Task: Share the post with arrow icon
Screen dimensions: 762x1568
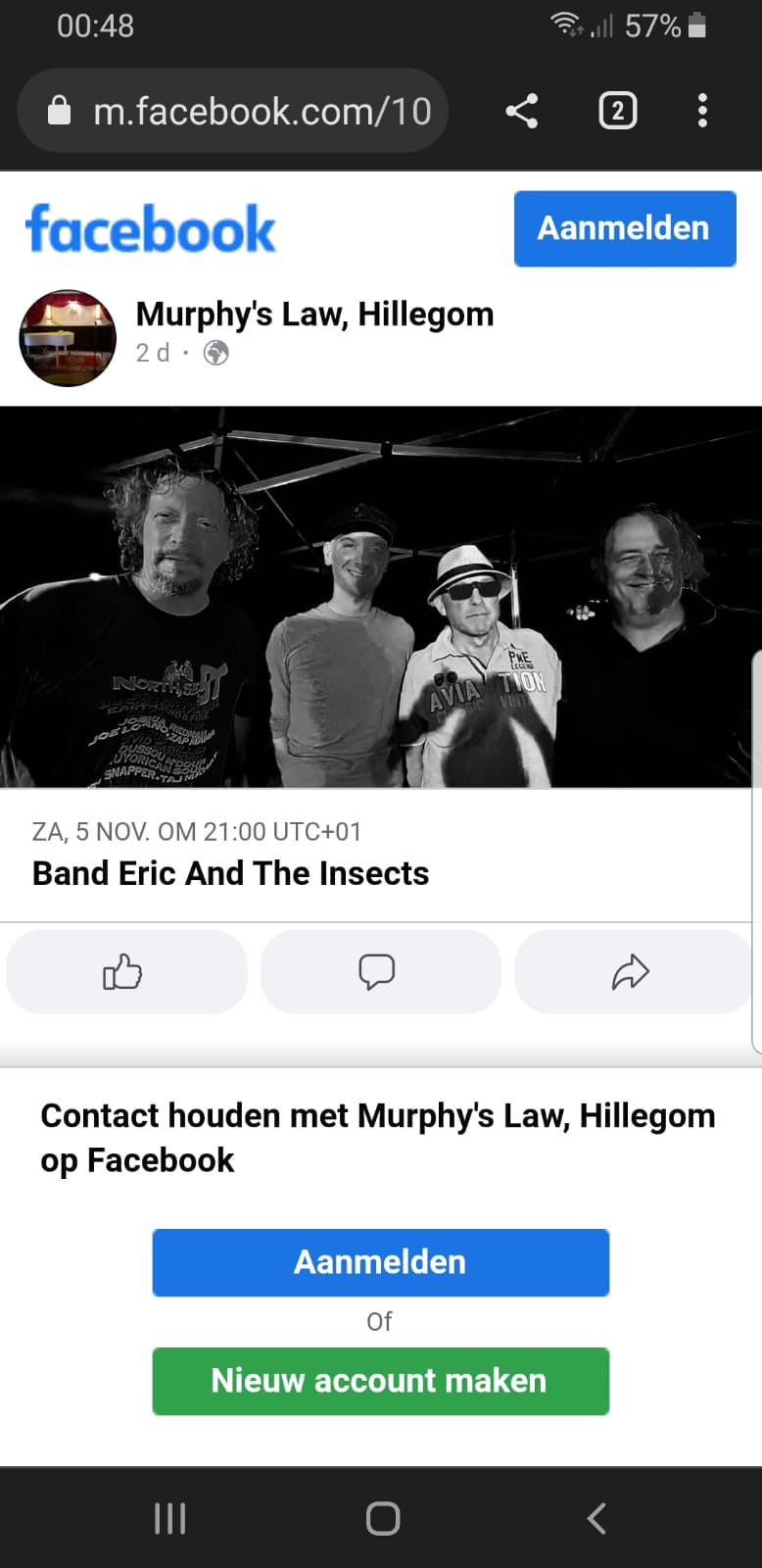Action: click(633, 972)
